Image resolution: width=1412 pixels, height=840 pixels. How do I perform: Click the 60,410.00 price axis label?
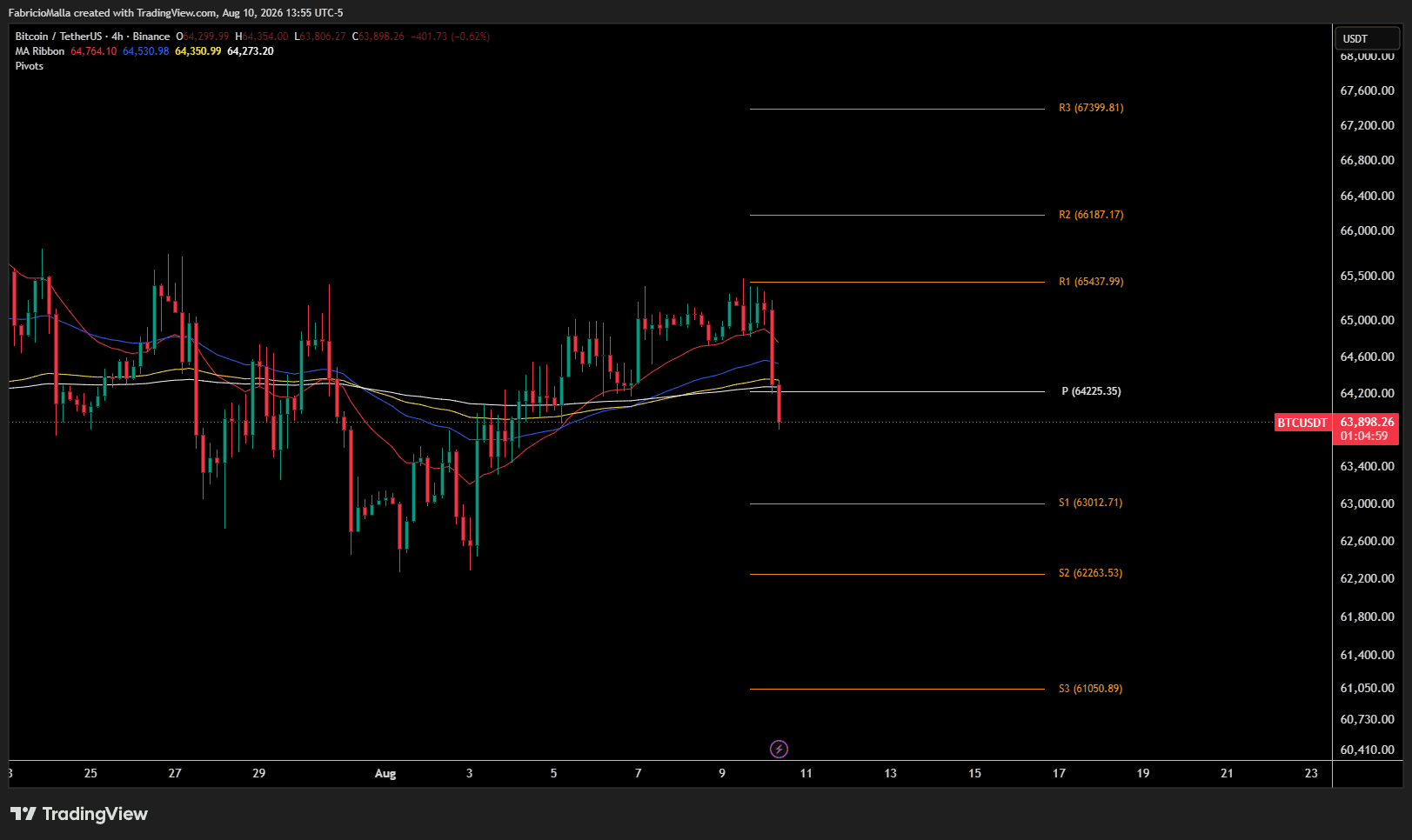coord(1367,750)
